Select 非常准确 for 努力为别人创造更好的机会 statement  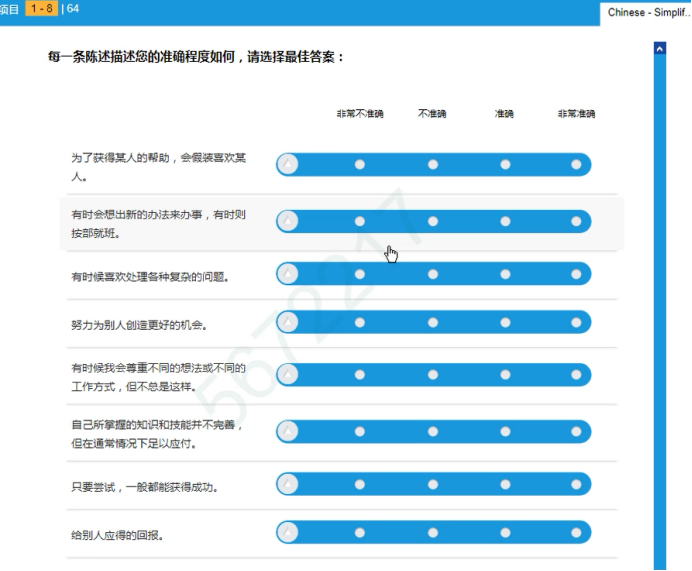coord(577,322)
